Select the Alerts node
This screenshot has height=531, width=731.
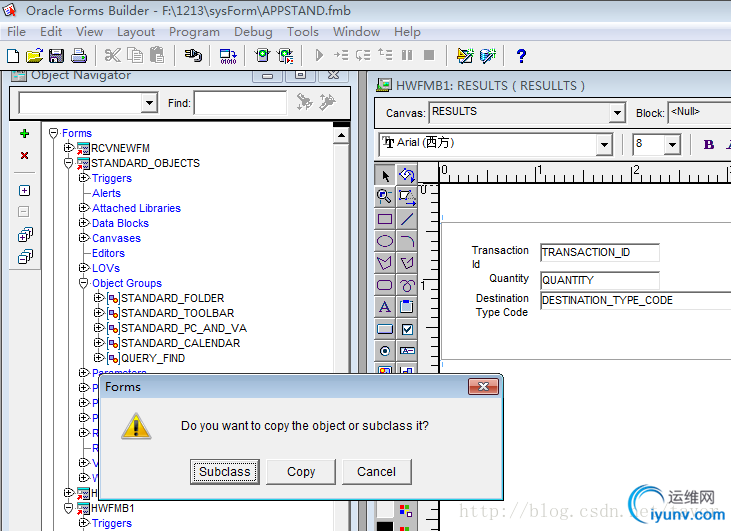106,193
